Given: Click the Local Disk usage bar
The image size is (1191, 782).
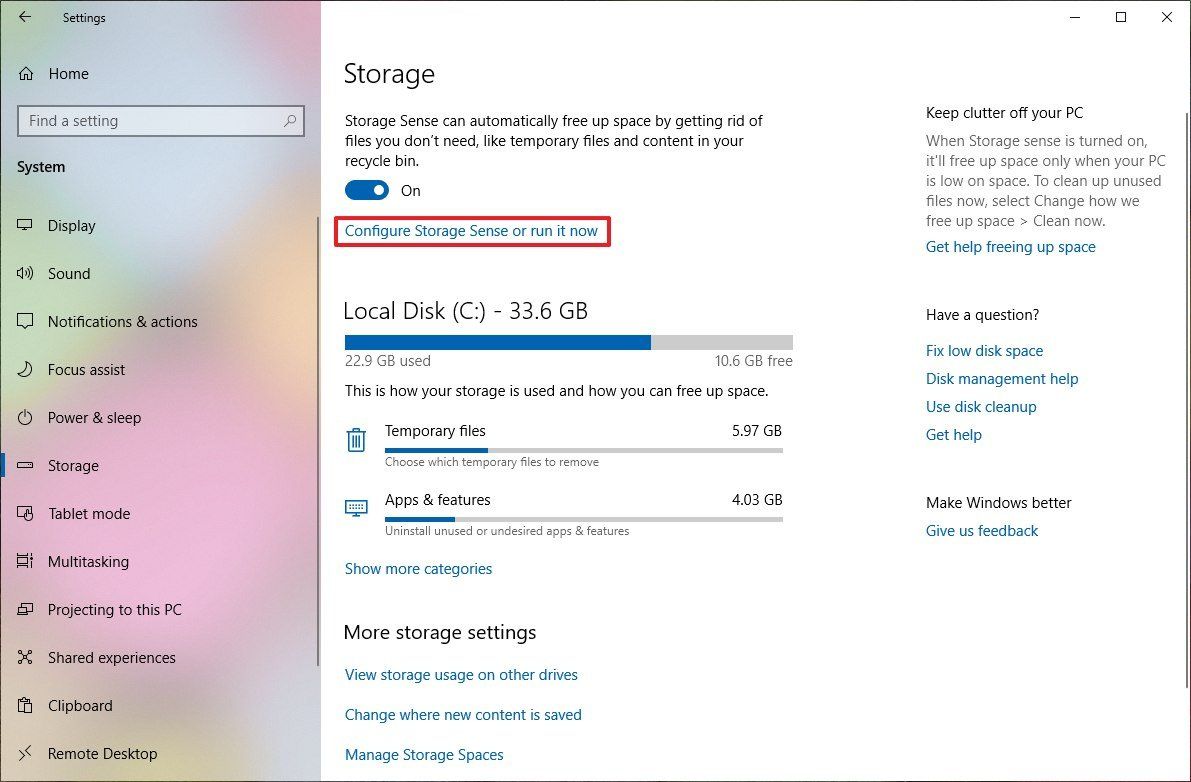Looking at the screenshot, I should (x=568, y=342).
